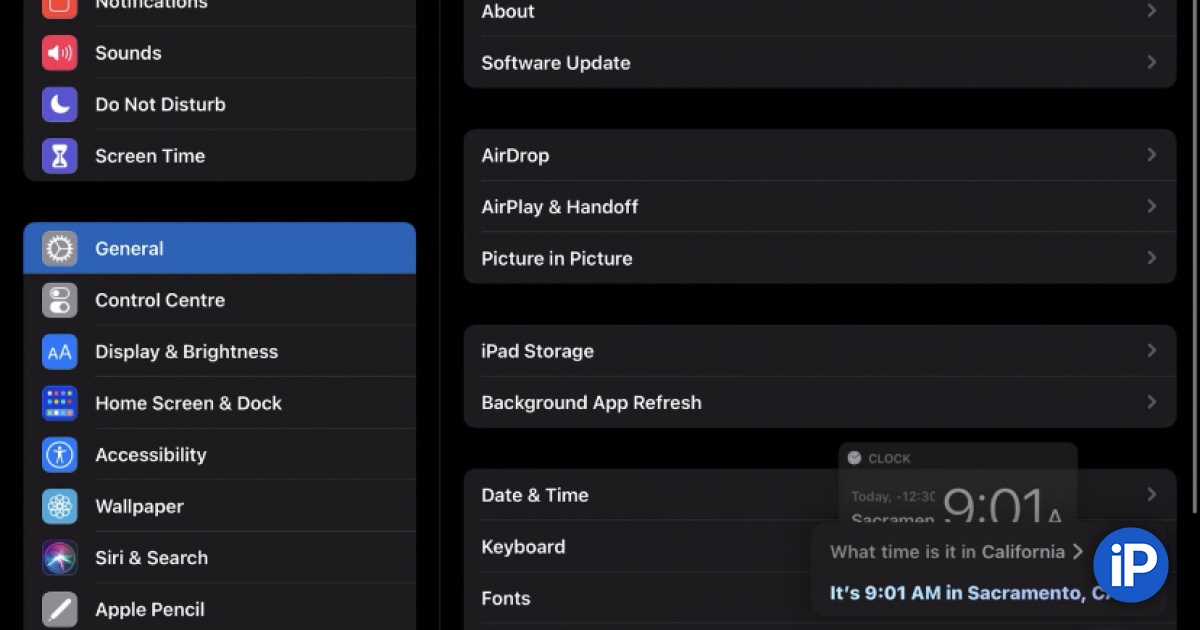Viewport: 1200px width, 630px height.
Task: Open Apple Pencil settings
Action: coord(219,609)
